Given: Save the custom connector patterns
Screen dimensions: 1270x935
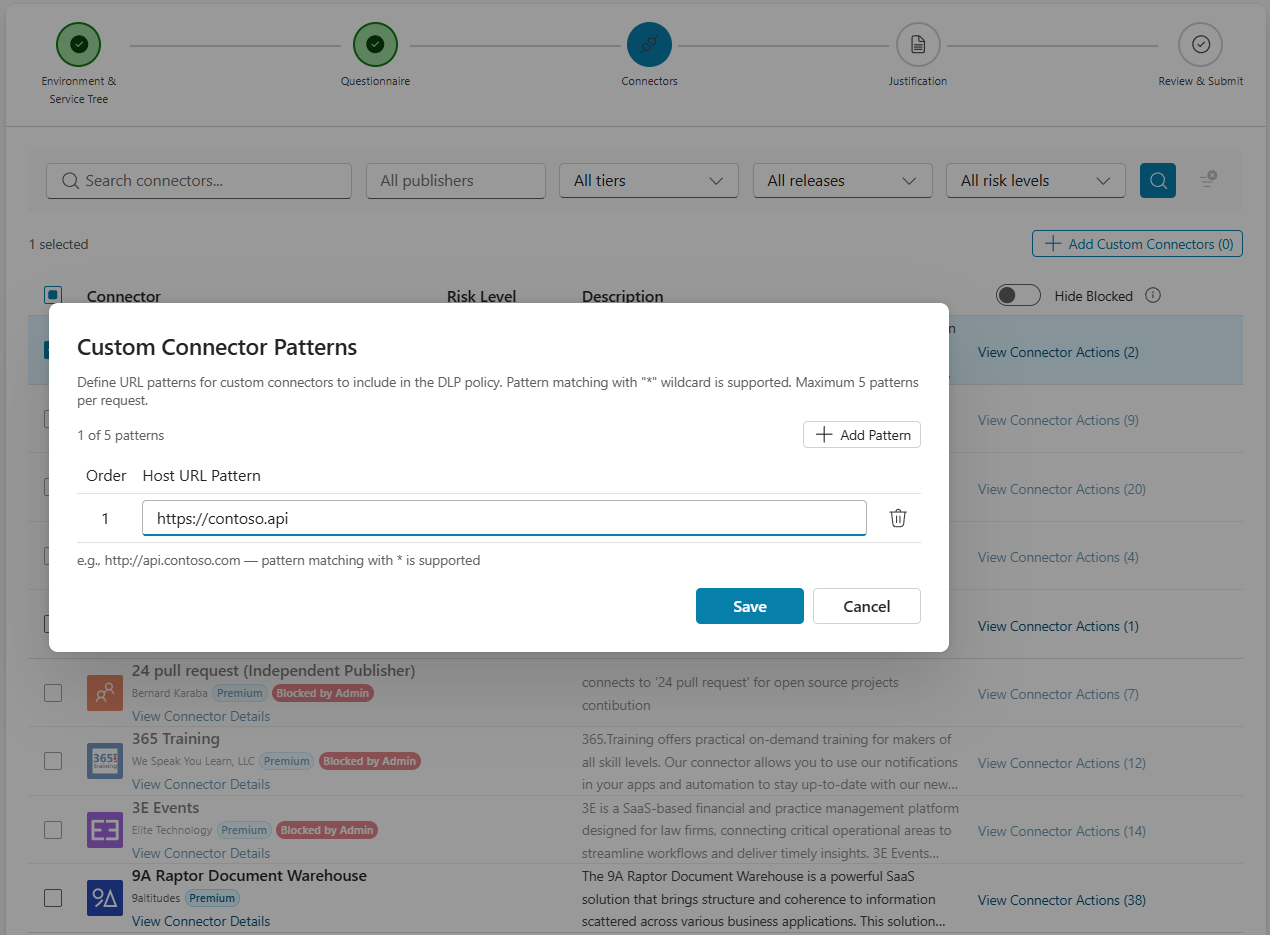Looking at the screenshot, I should coord(750,606).
